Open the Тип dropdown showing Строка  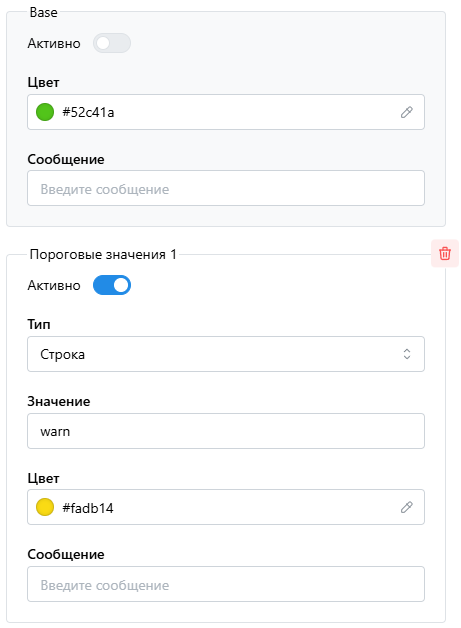[226, 354]
